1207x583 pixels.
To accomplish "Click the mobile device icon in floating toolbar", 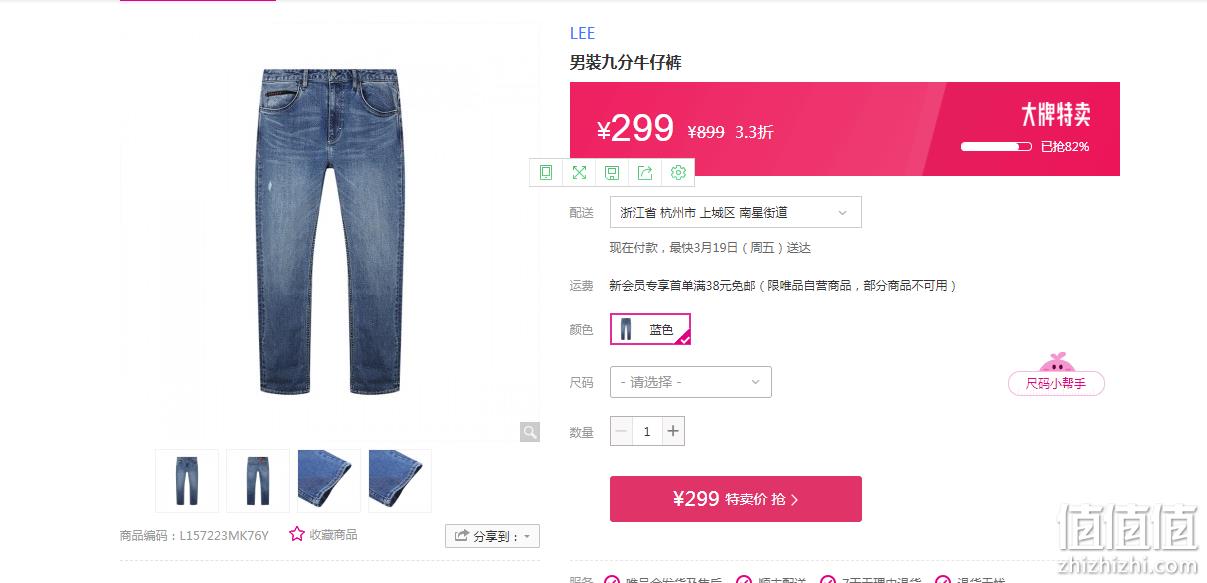I will (x=546, y=173).
